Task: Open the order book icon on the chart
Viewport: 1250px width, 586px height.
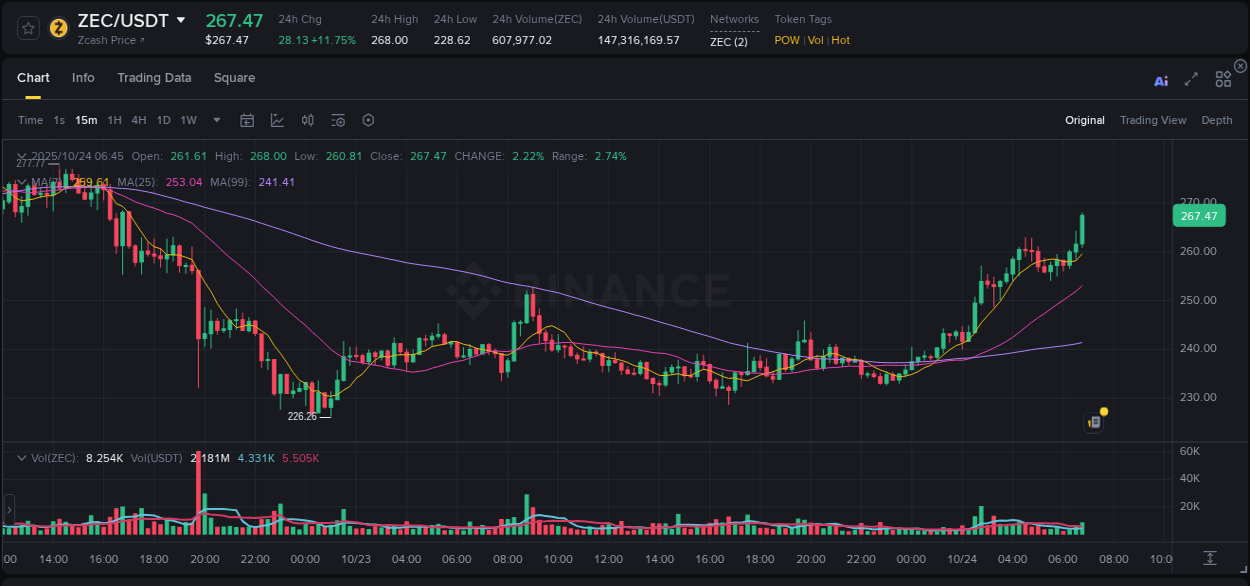Action: point(1093,421)
